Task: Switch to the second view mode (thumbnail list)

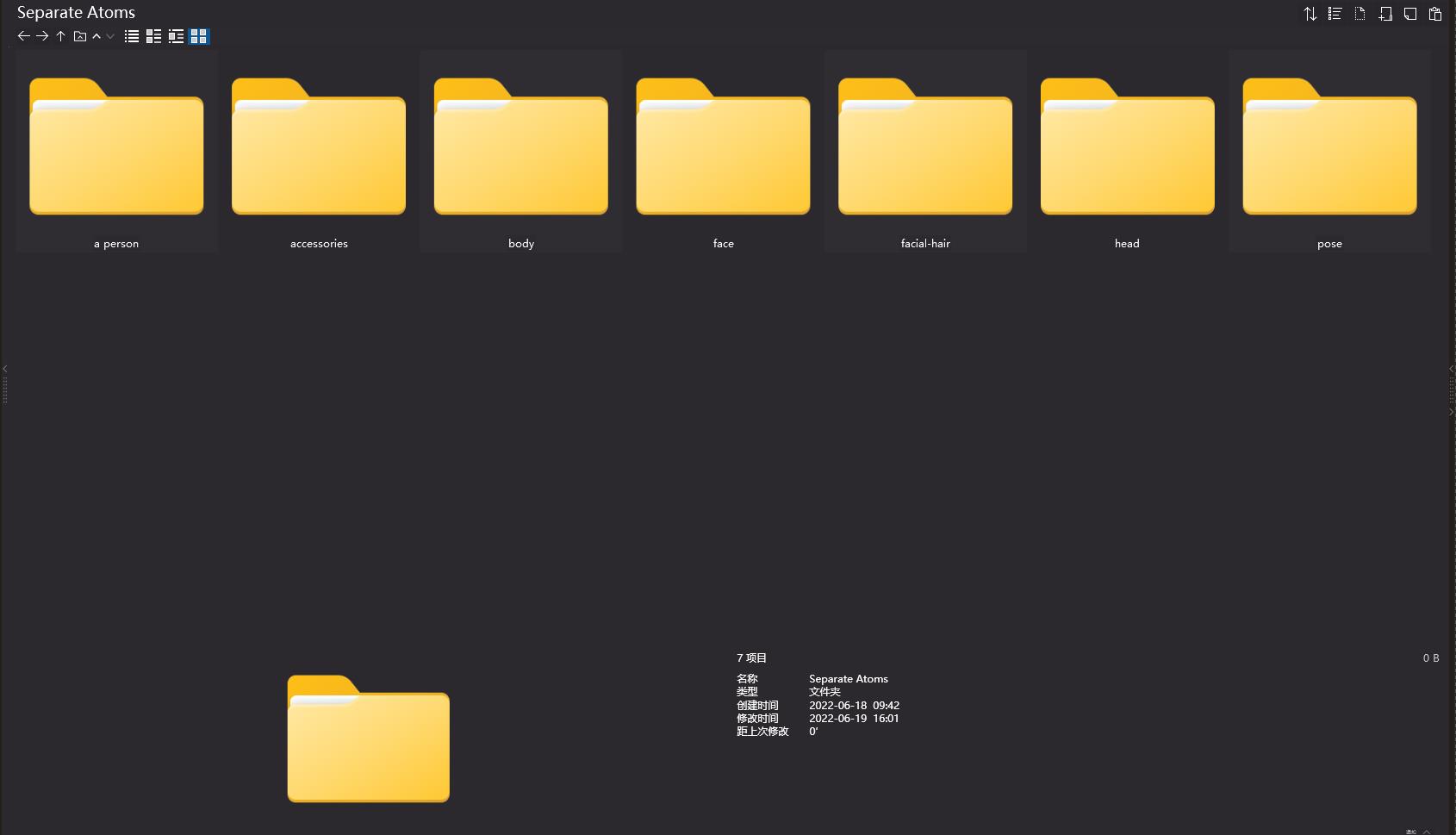Action: [153, 36]
